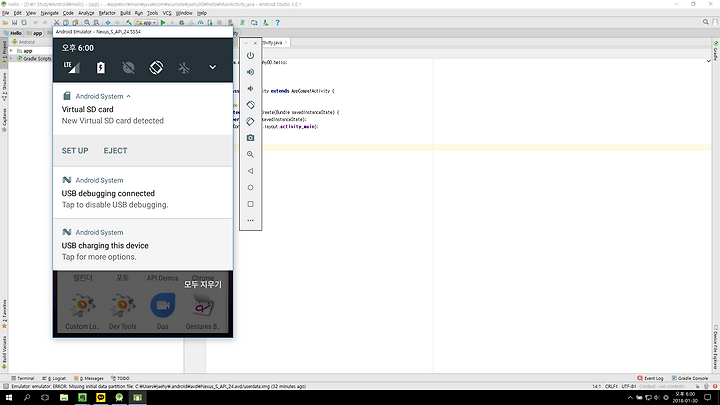Viewport: 720px width, 405px height.
Task: Open the Terminal tool window
Action: 22,378
